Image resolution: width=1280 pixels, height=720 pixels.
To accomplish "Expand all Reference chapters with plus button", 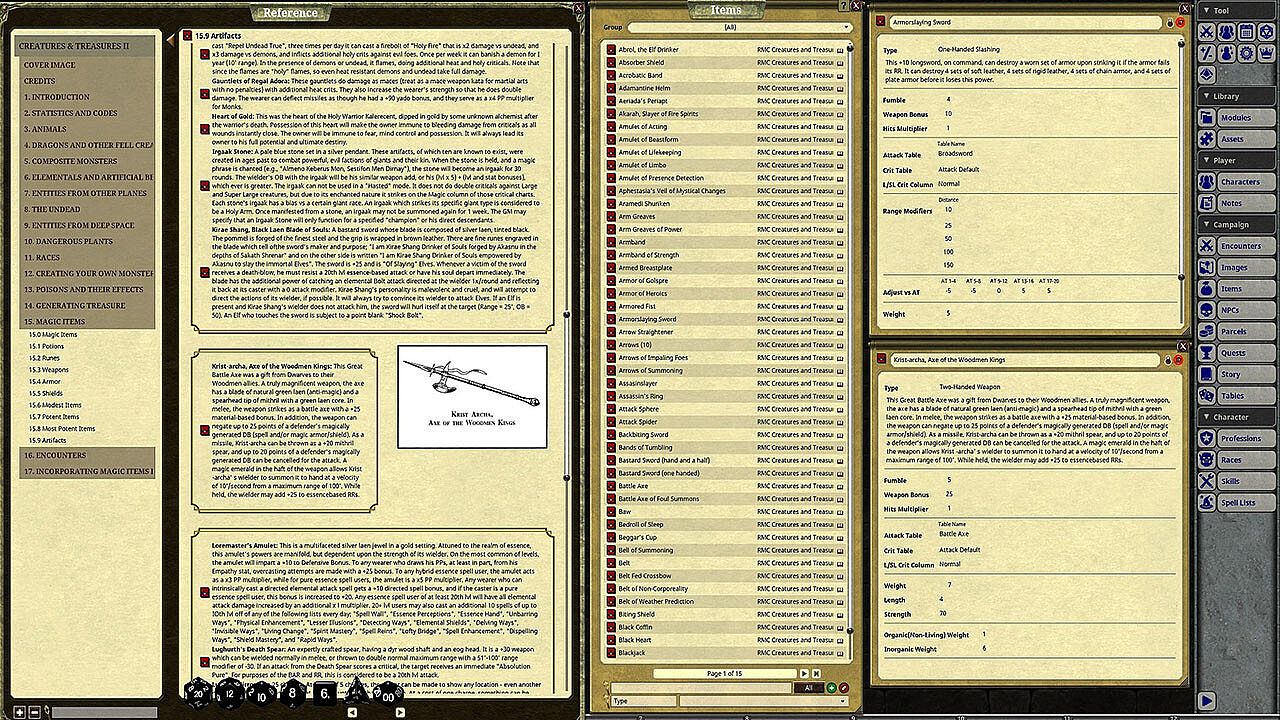I will coord(21,711).
